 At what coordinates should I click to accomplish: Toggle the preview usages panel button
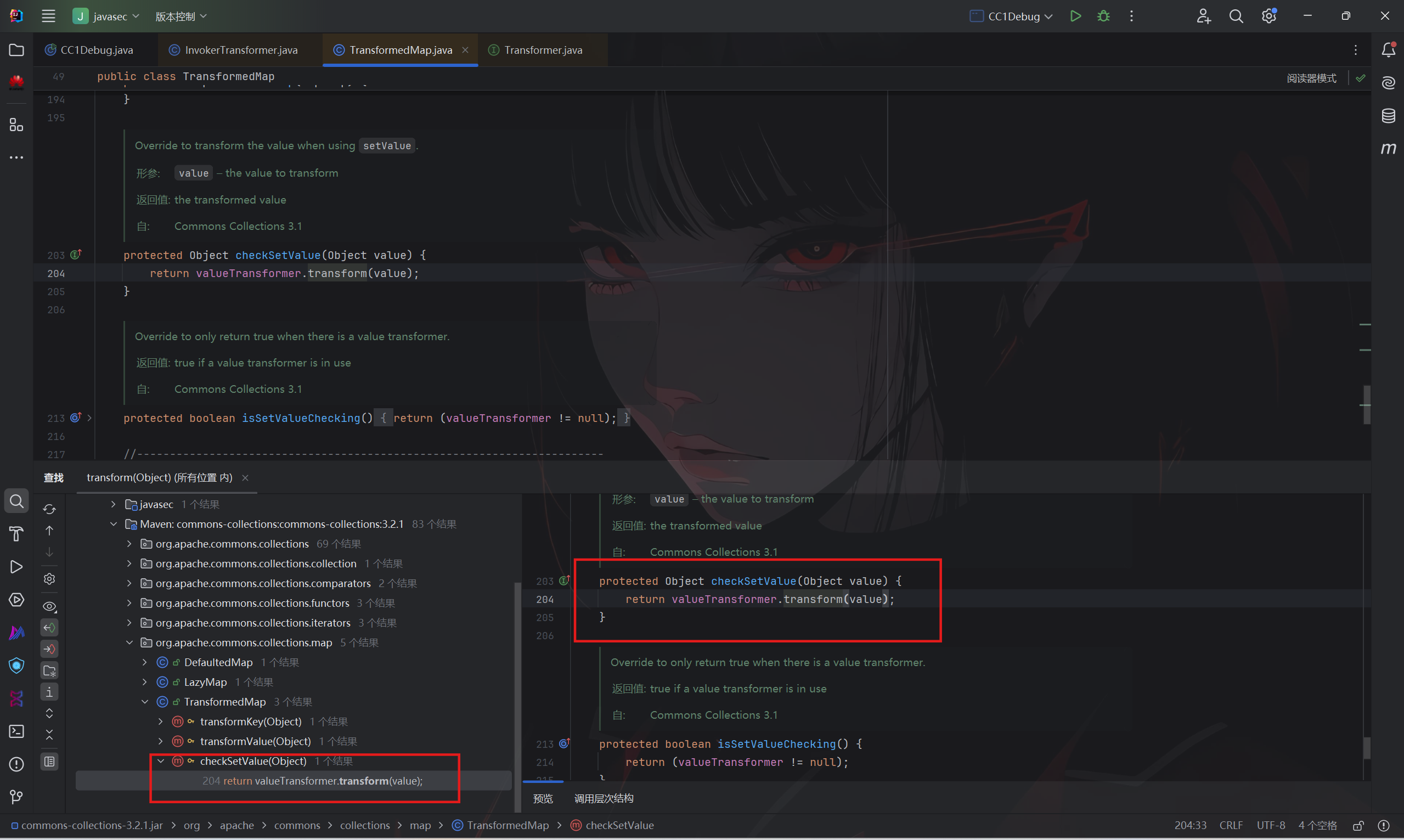(49, 762)
